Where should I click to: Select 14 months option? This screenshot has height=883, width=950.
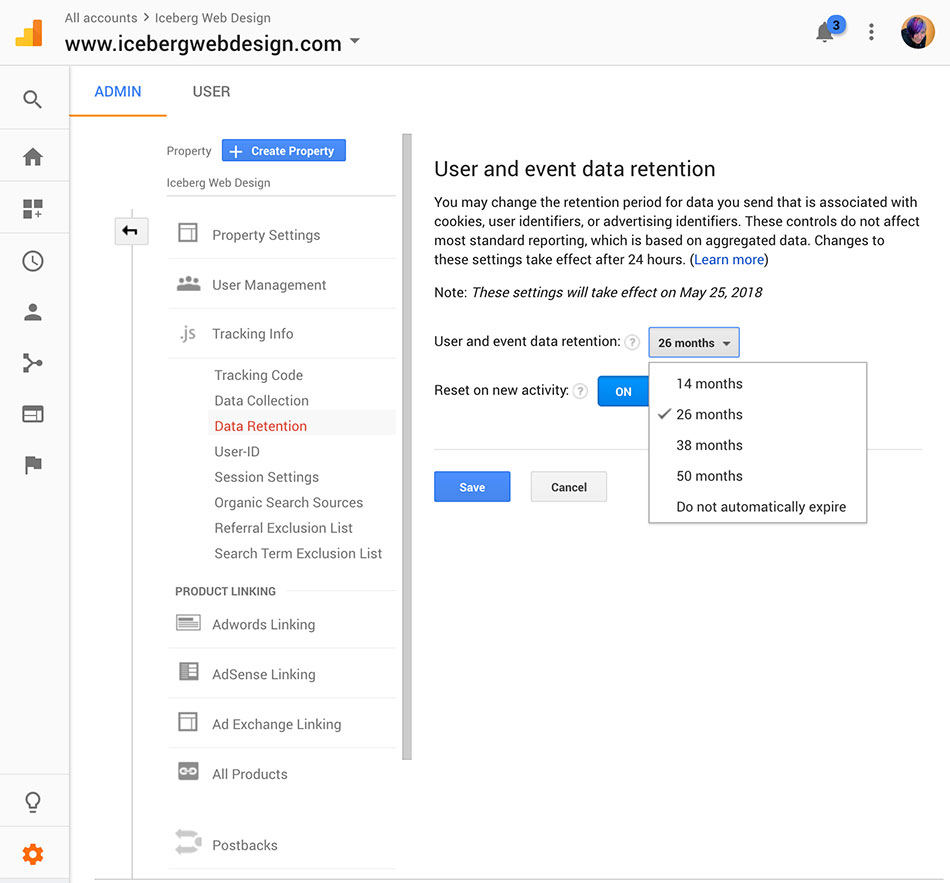coord(757,384)
